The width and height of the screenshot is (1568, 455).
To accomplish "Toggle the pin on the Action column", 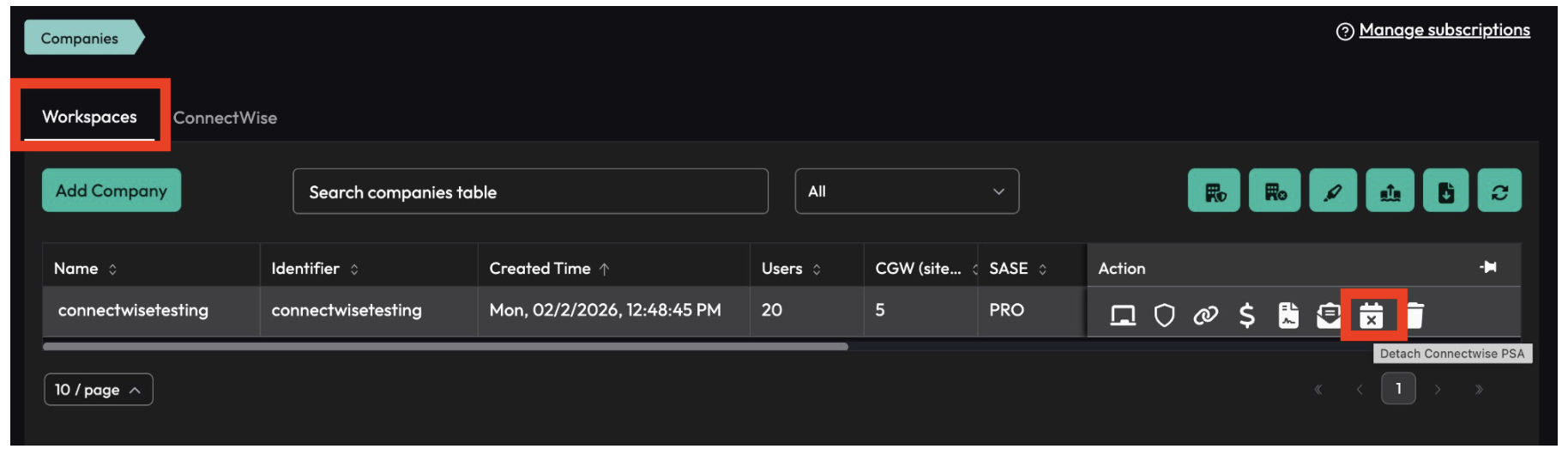I will click(x=1488, y=268).
